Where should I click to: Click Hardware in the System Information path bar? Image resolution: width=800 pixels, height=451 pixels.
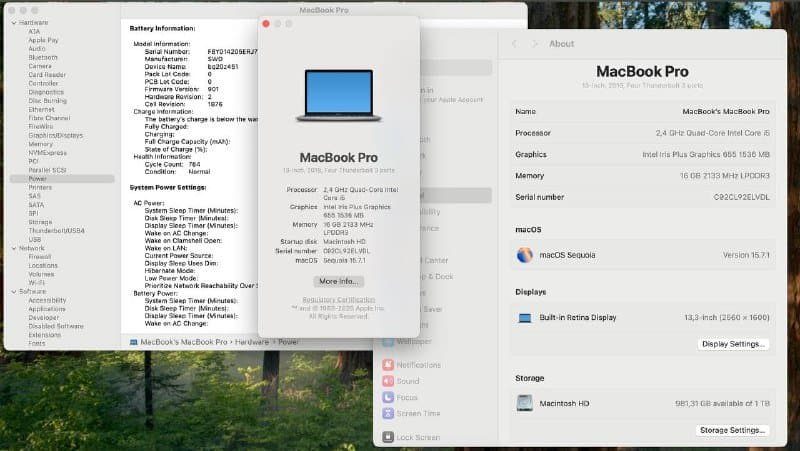click(x=252, y=342)
